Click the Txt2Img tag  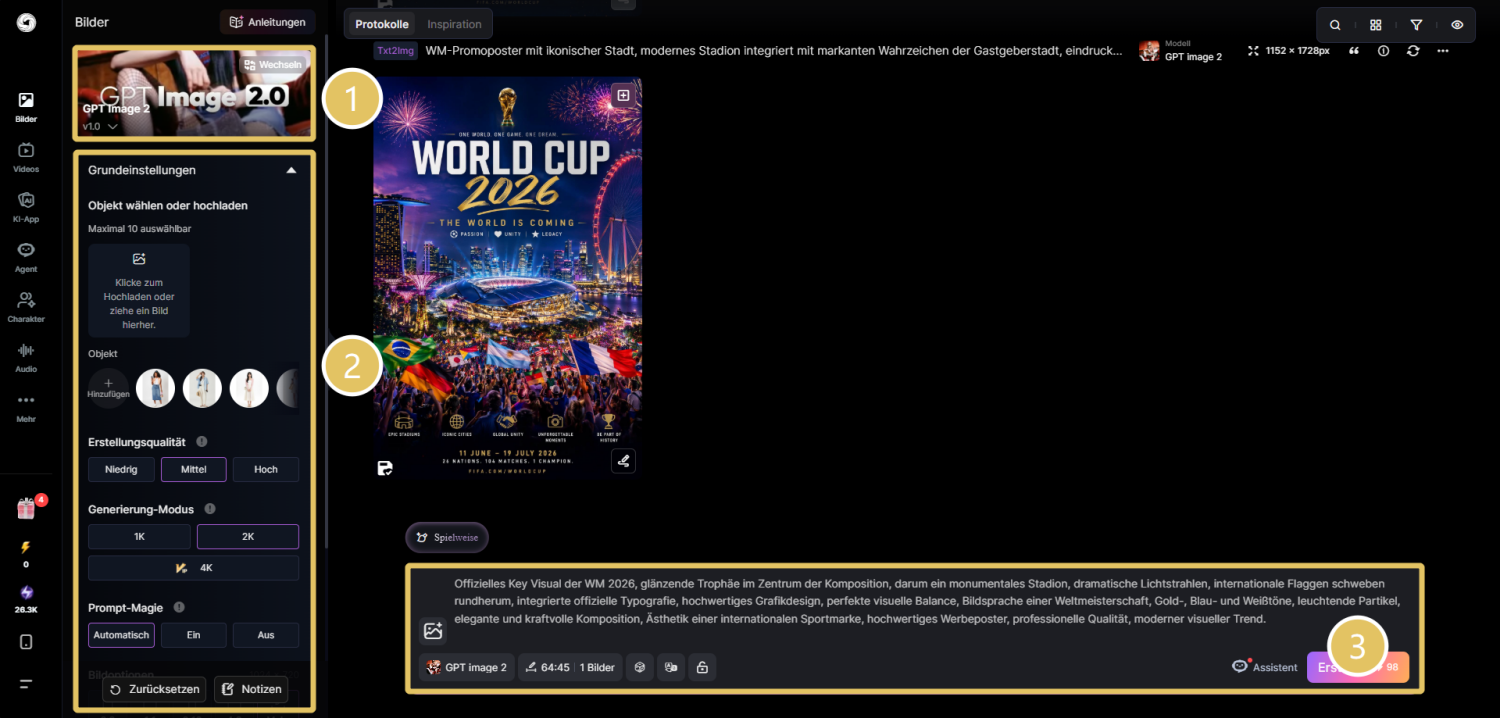click(396, 50)
